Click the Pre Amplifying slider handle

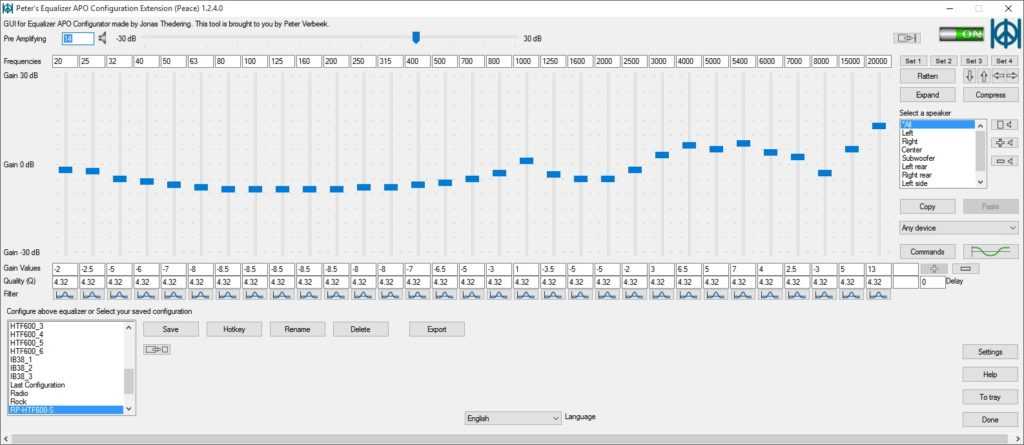point(416,38)
